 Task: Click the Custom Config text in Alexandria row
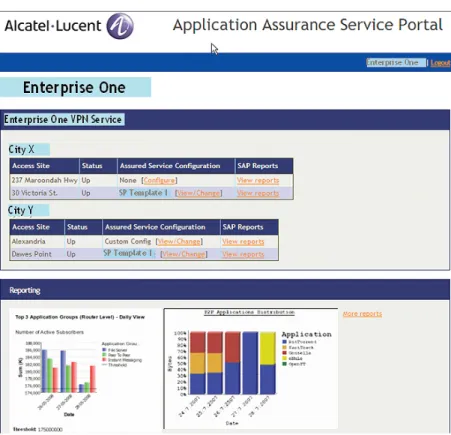point(128,241)
